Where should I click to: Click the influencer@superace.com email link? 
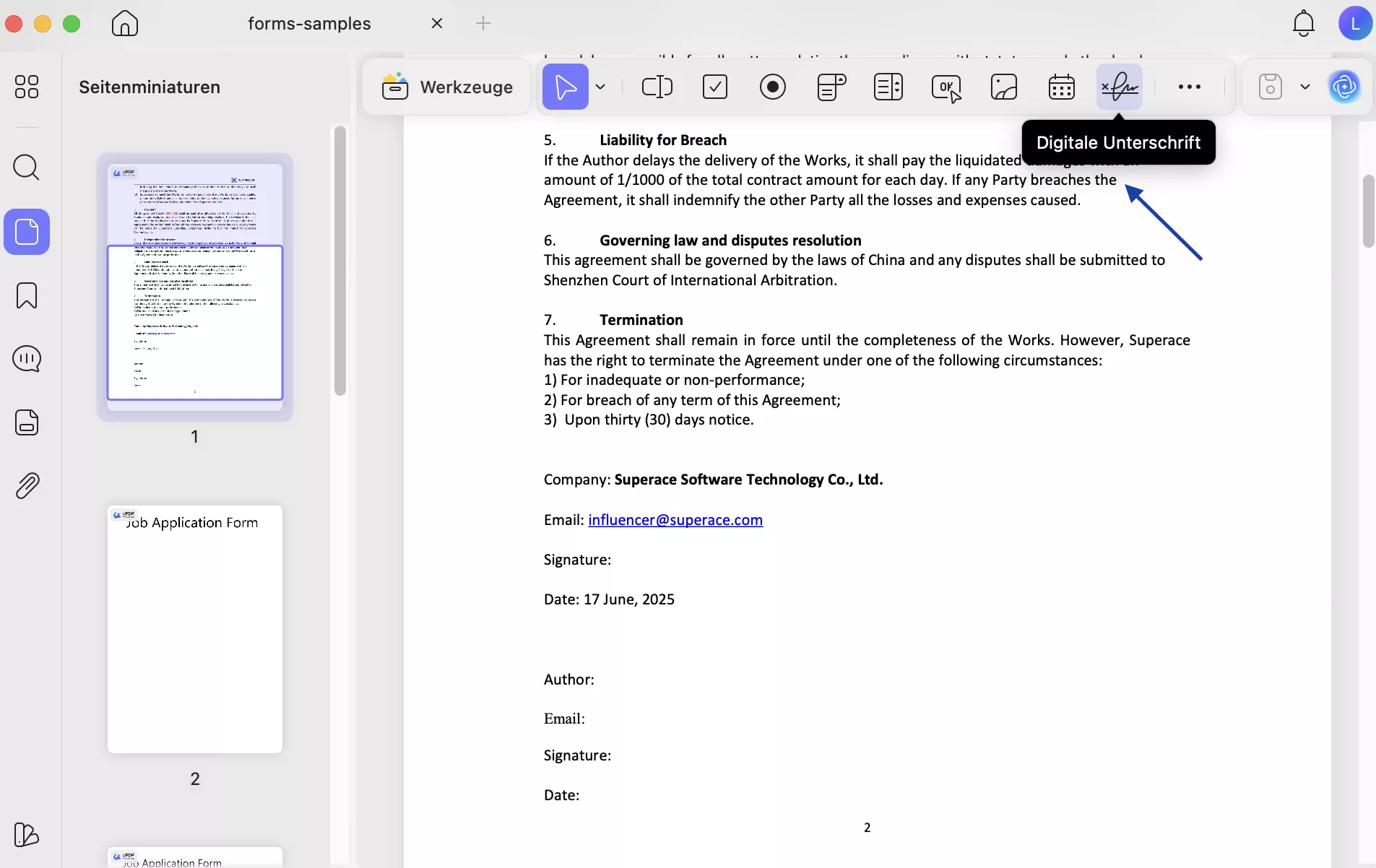point(675,520)
